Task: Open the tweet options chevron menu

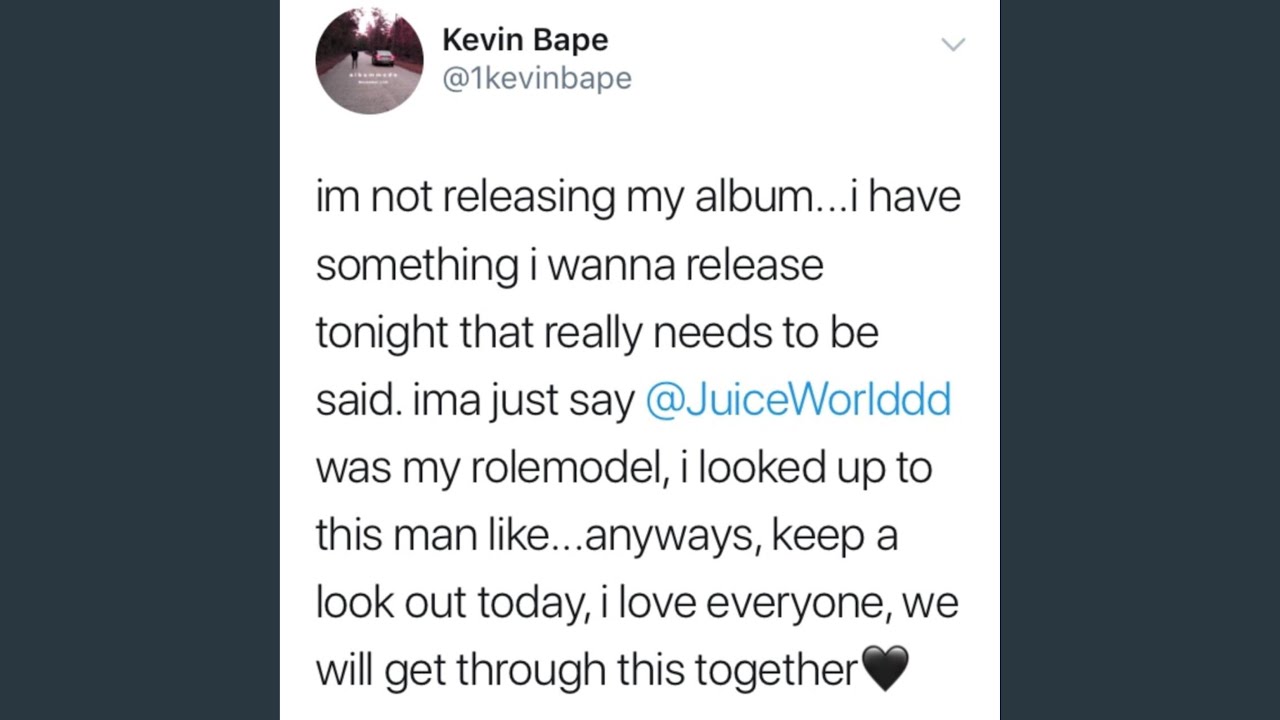Action: [x=953, y=44]
